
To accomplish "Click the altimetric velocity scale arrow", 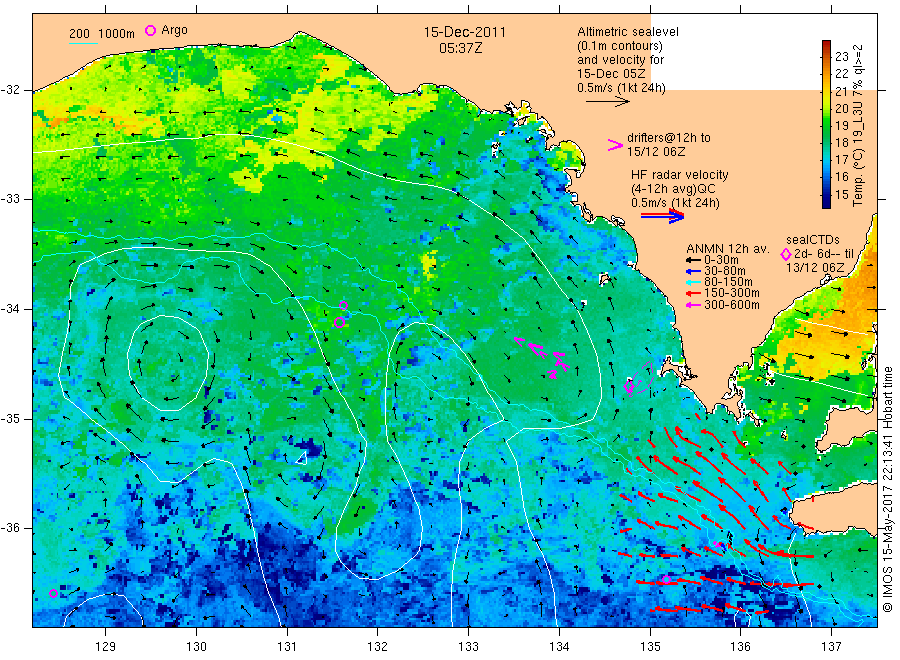I will (x=607, y=102).
